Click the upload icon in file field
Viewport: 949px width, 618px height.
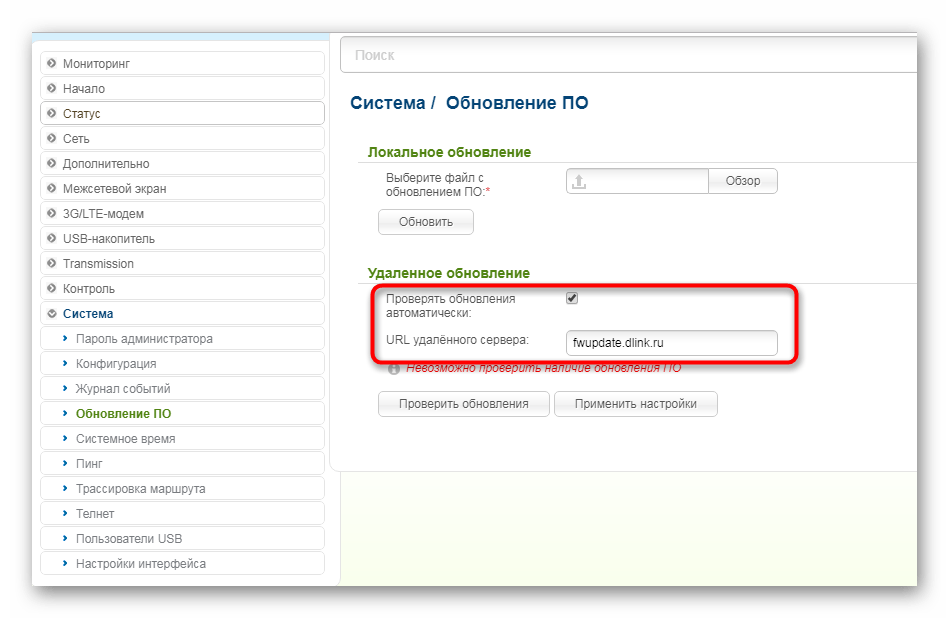[x=580, y=181]
